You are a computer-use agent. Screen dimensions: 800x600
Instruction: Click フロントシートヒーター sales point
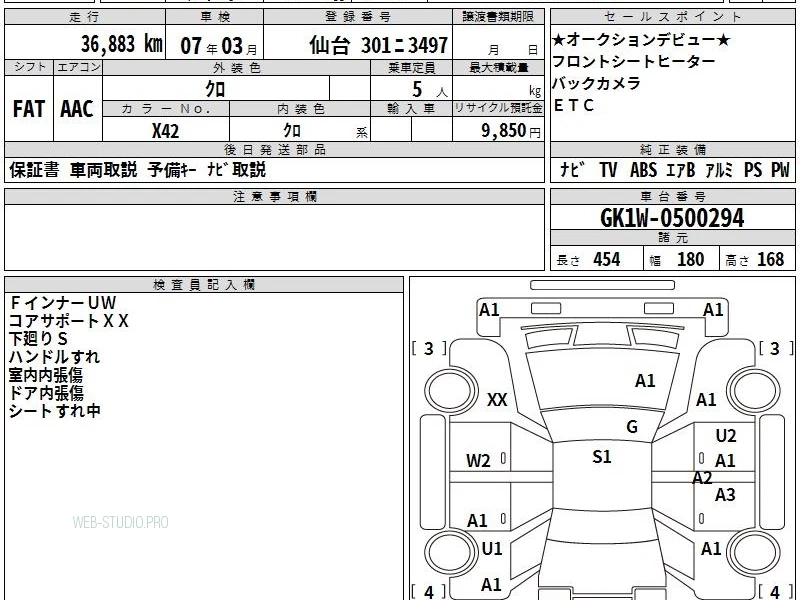634,61
